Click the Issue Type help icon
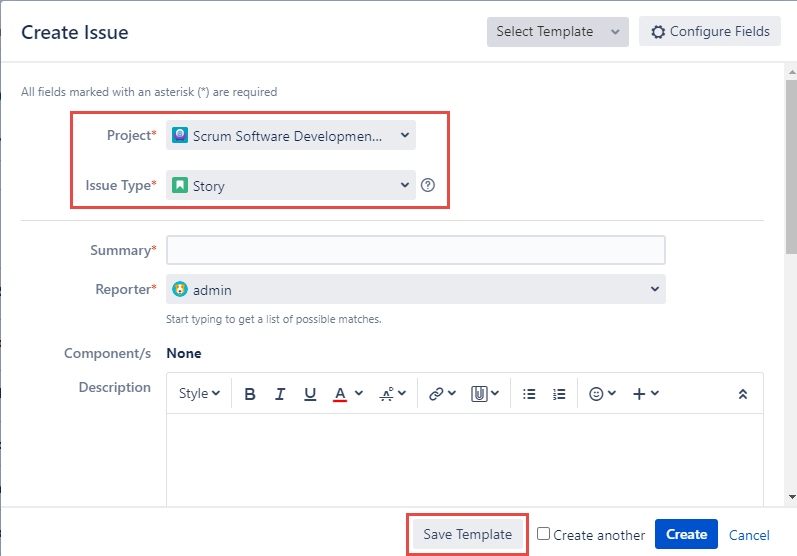Screen dimensions: 797x556 pos(428,185)
